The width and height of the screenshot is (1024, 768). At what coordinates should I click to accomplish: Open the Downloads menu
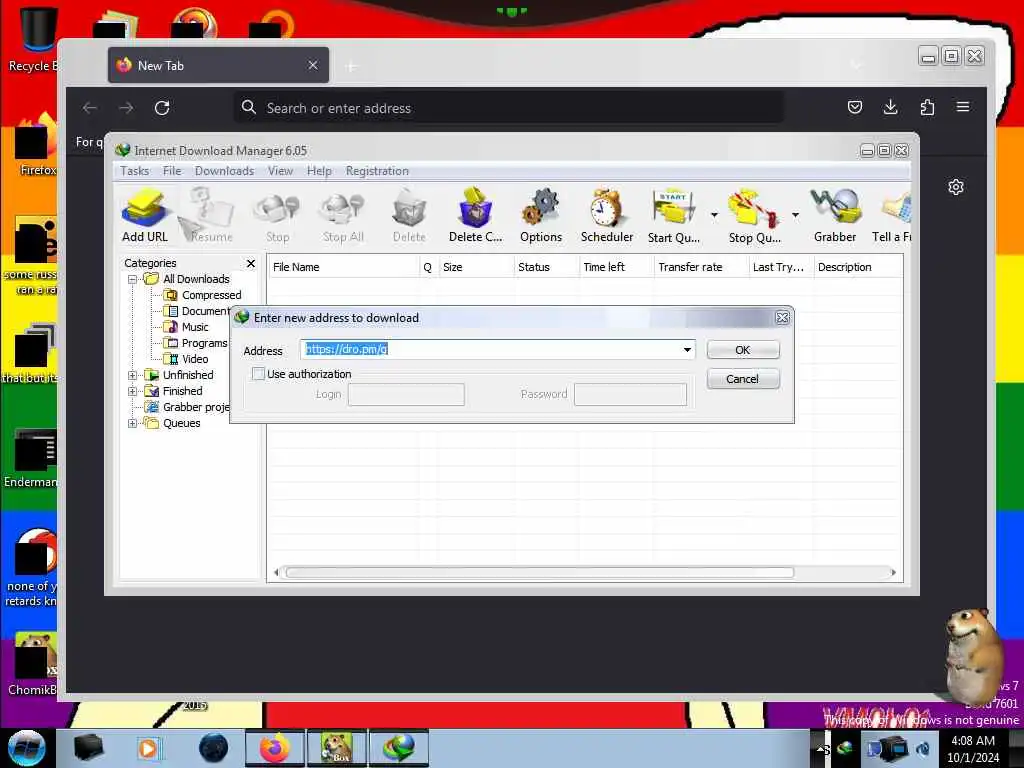[224, 171]
